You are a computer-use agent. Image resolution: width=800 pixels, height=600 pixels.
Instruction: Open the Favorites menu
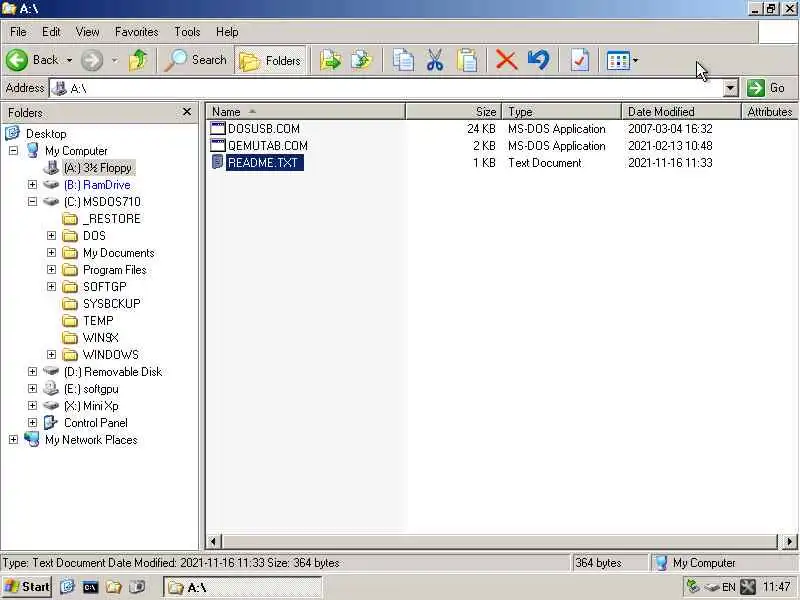tap(136, 32)
